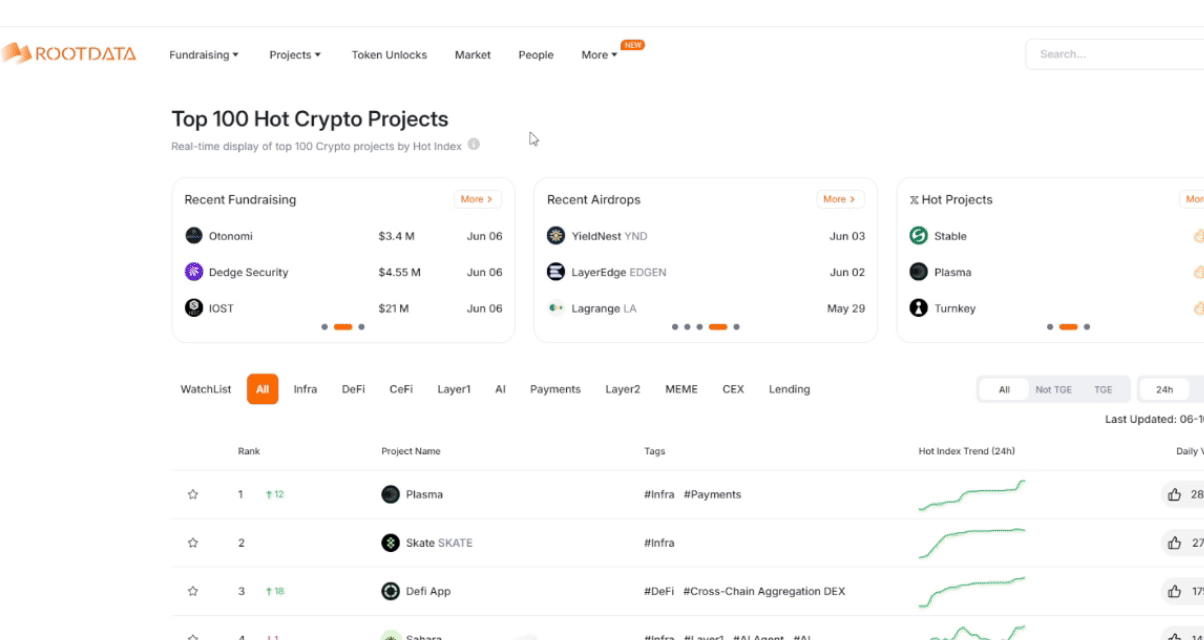The height and width of the screenshot is (640, 1204).
Task: Click the $21 M amount for IOST
Action: coord(396,308)
